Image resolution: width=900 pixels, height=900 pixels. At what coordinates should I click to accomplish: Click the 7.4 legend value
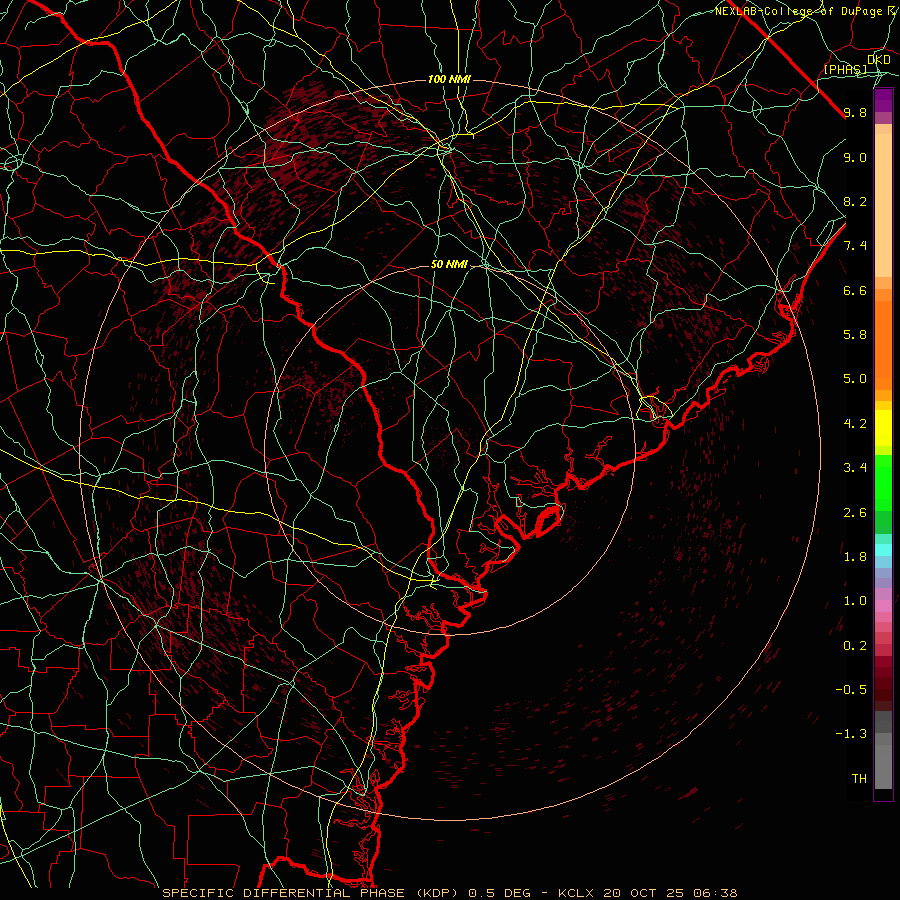855,246
